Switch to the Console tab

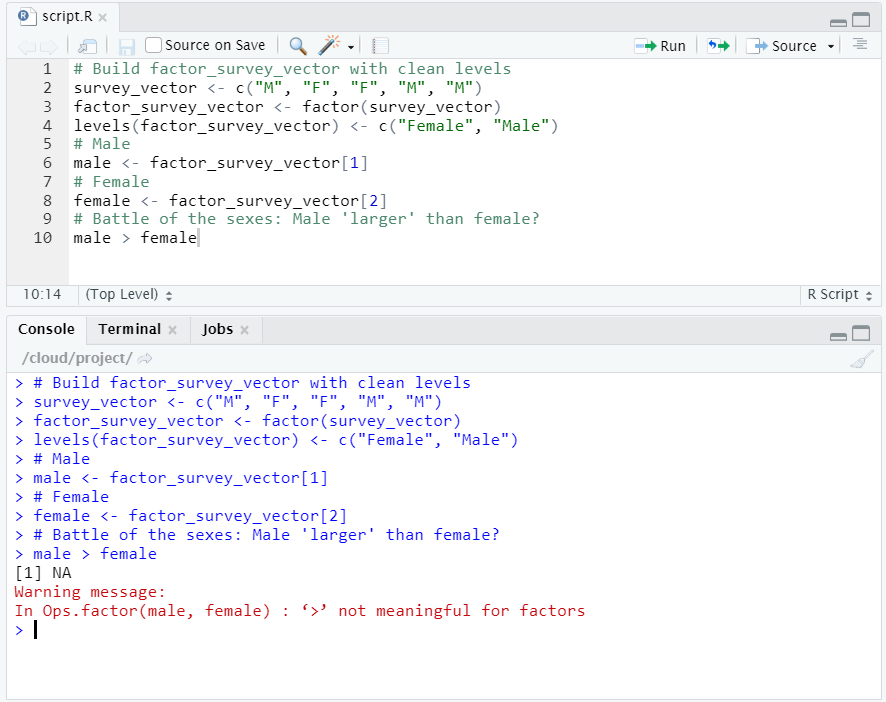[x=46, y=330]
